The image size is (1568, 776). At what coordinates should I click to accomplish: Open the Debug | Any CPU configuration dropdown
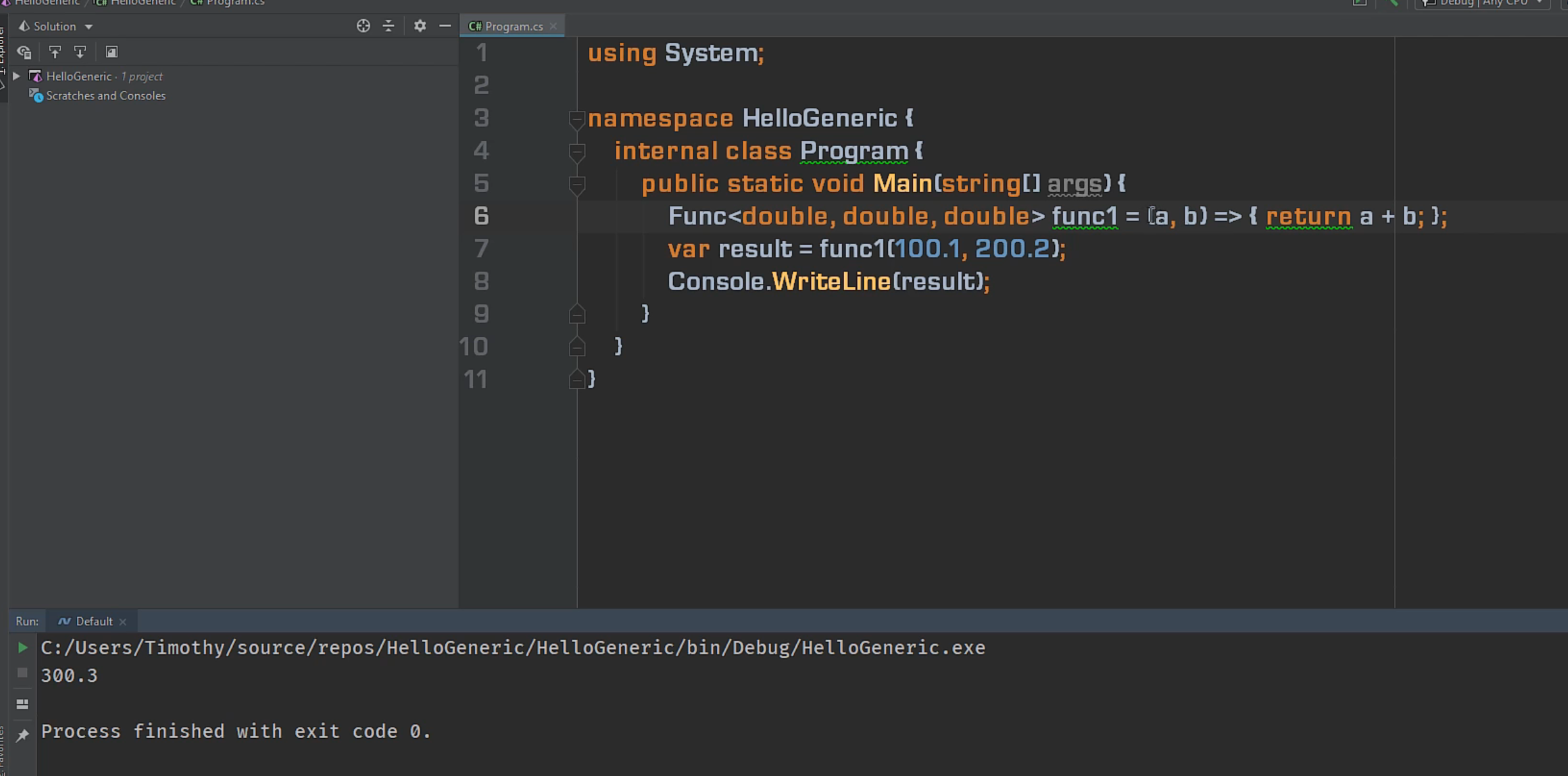coord(1482,3)
